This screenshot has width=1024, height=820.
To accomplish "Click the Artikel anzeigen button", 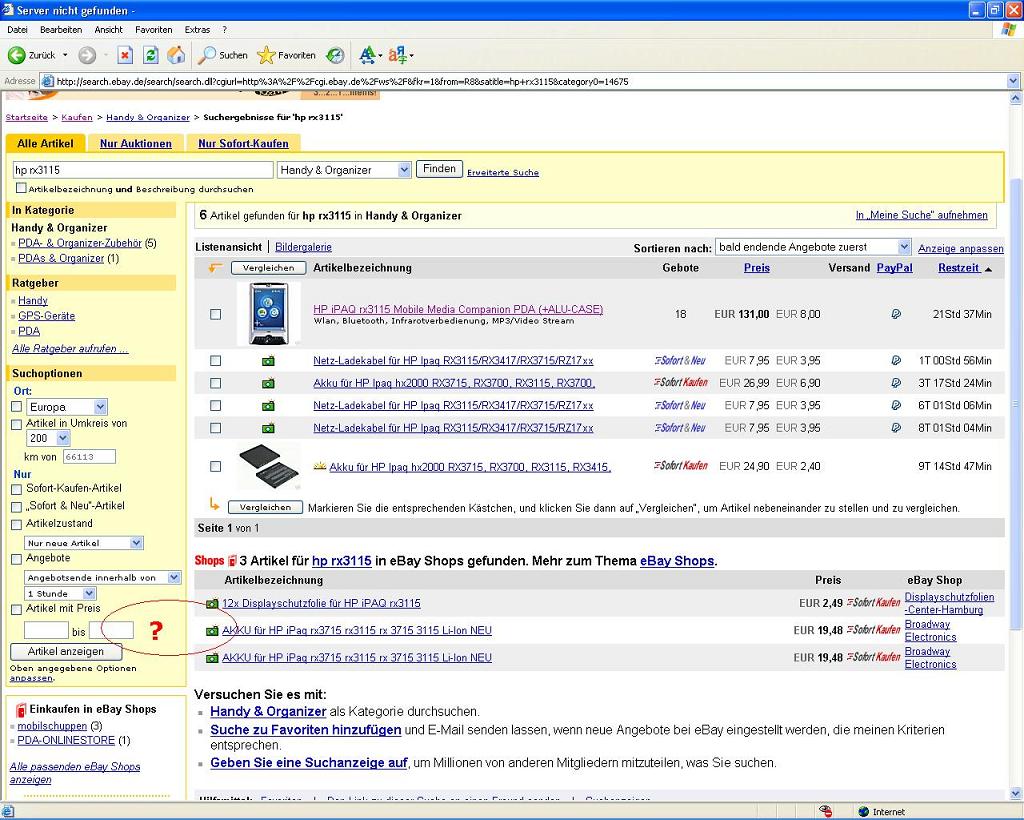I will (66, 652).
